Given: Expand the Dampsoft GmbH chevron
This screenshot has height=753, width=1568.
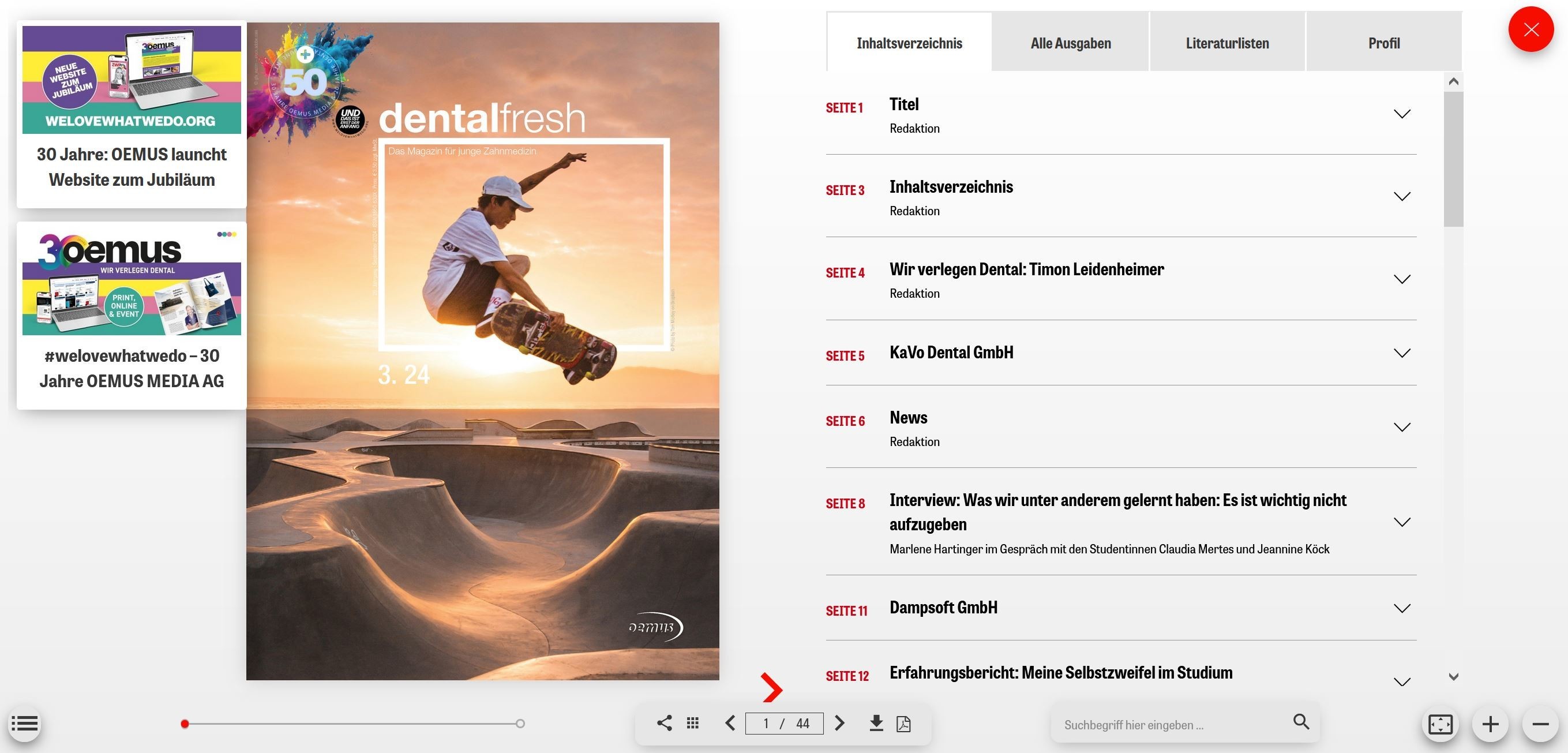Looking at the screenshot, I should [1402, 608].
